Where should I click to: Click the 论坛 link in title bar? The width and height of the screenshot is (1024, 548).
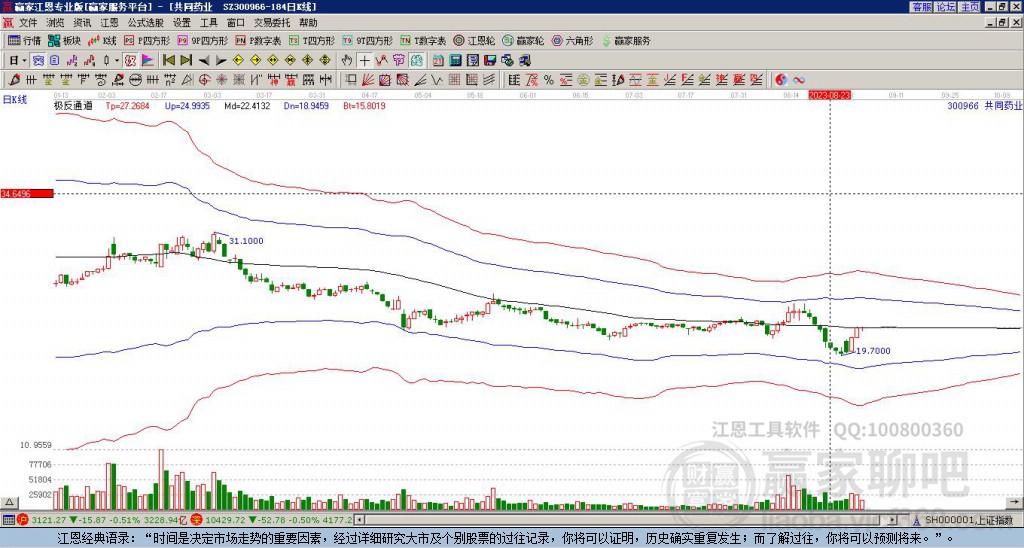pyautogui.click(x=945, y=7)
